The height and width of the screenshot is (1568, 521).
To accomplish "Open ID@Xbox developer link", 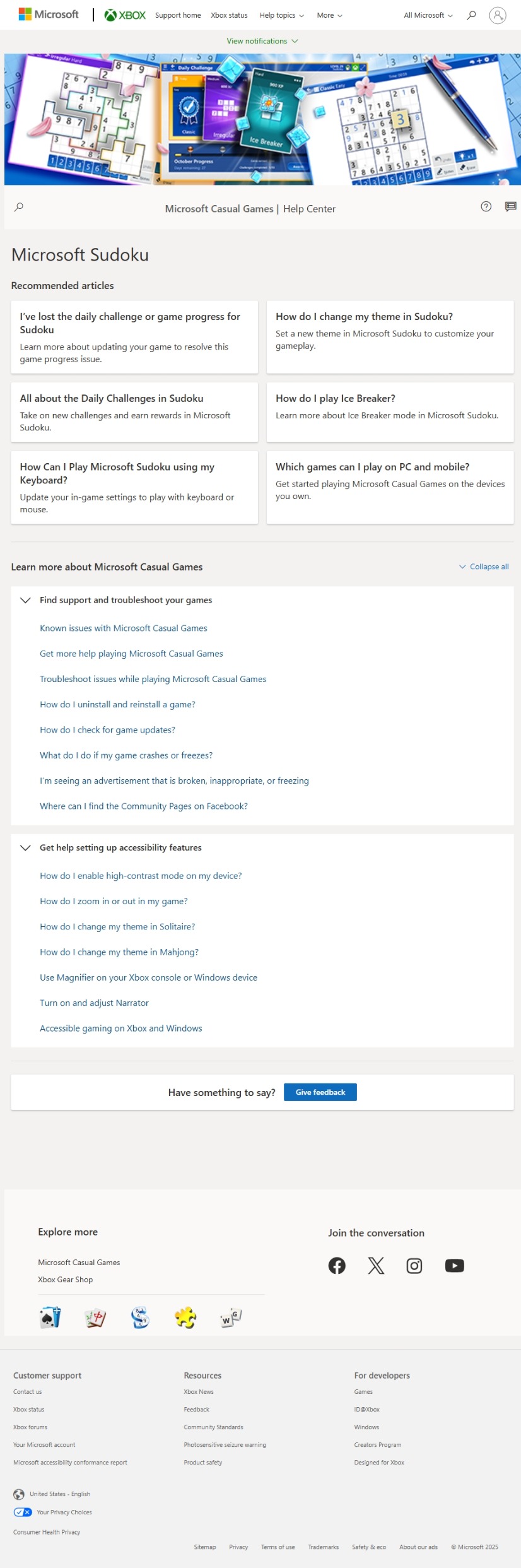I will (x=367, y=1409).
